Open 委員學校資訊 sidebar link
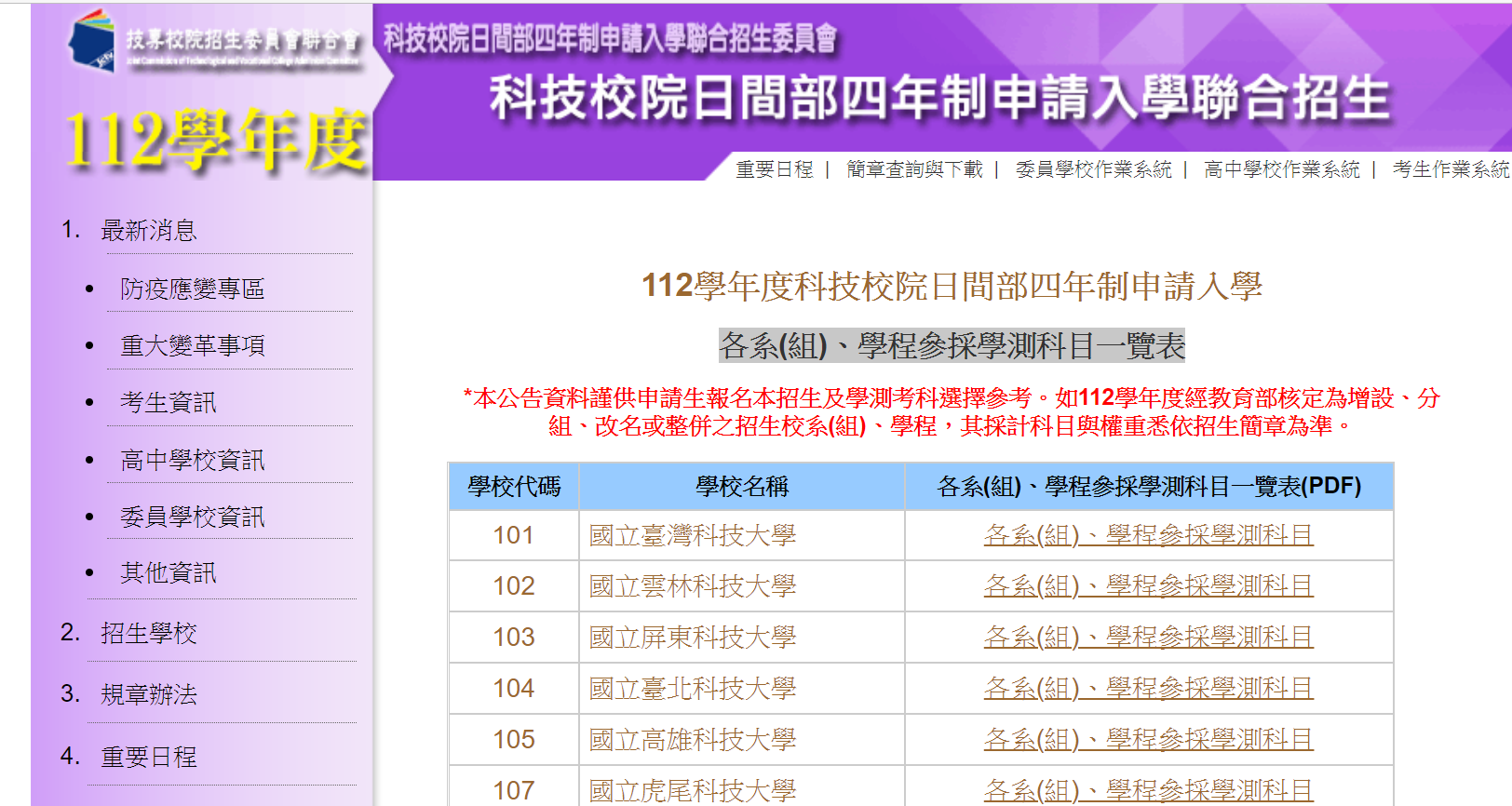1512x806 pixels. click(193, 517)
